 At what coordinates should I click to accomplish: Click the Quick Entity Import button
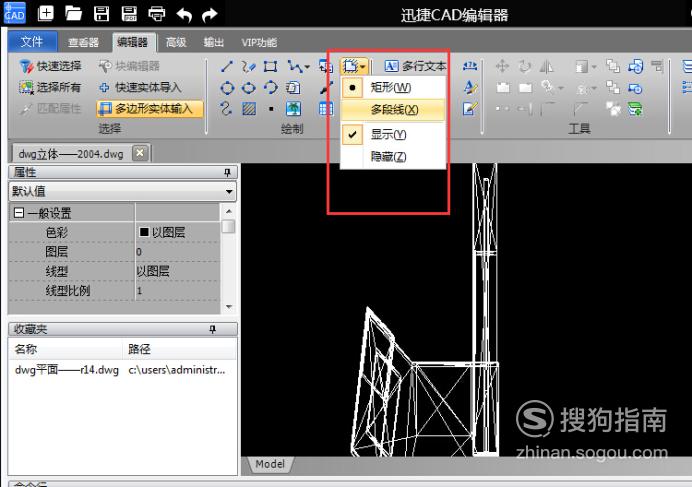point(140,87)
